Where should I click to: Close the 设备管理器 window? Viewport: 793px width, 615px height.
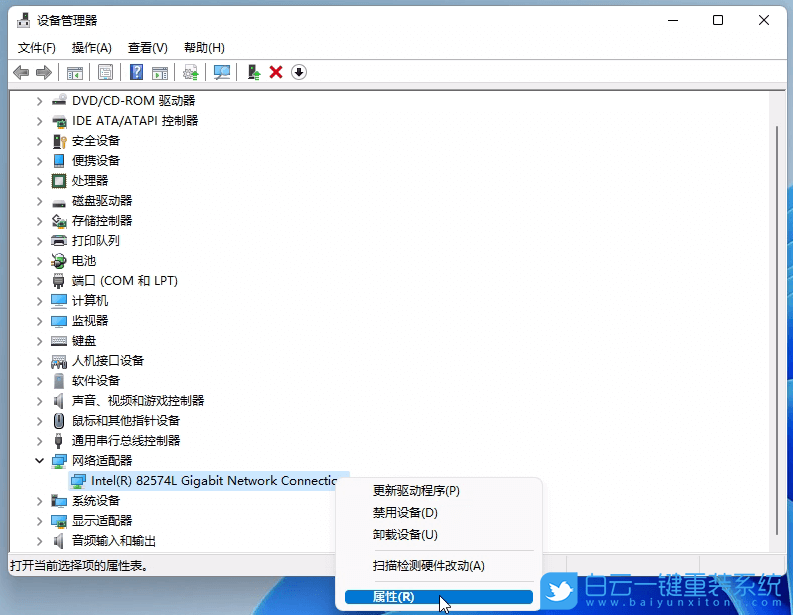pos(764,20)
